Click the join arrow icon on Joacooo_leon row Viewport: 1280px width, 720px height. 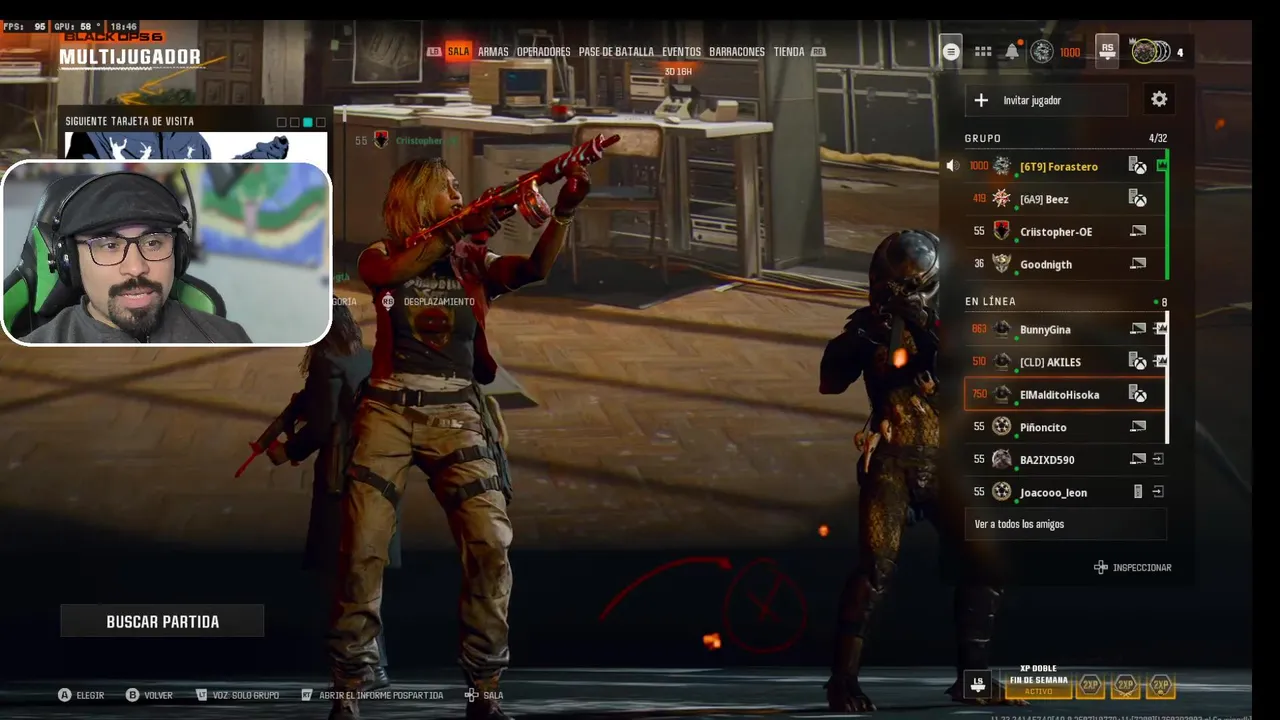(1158, 492)
